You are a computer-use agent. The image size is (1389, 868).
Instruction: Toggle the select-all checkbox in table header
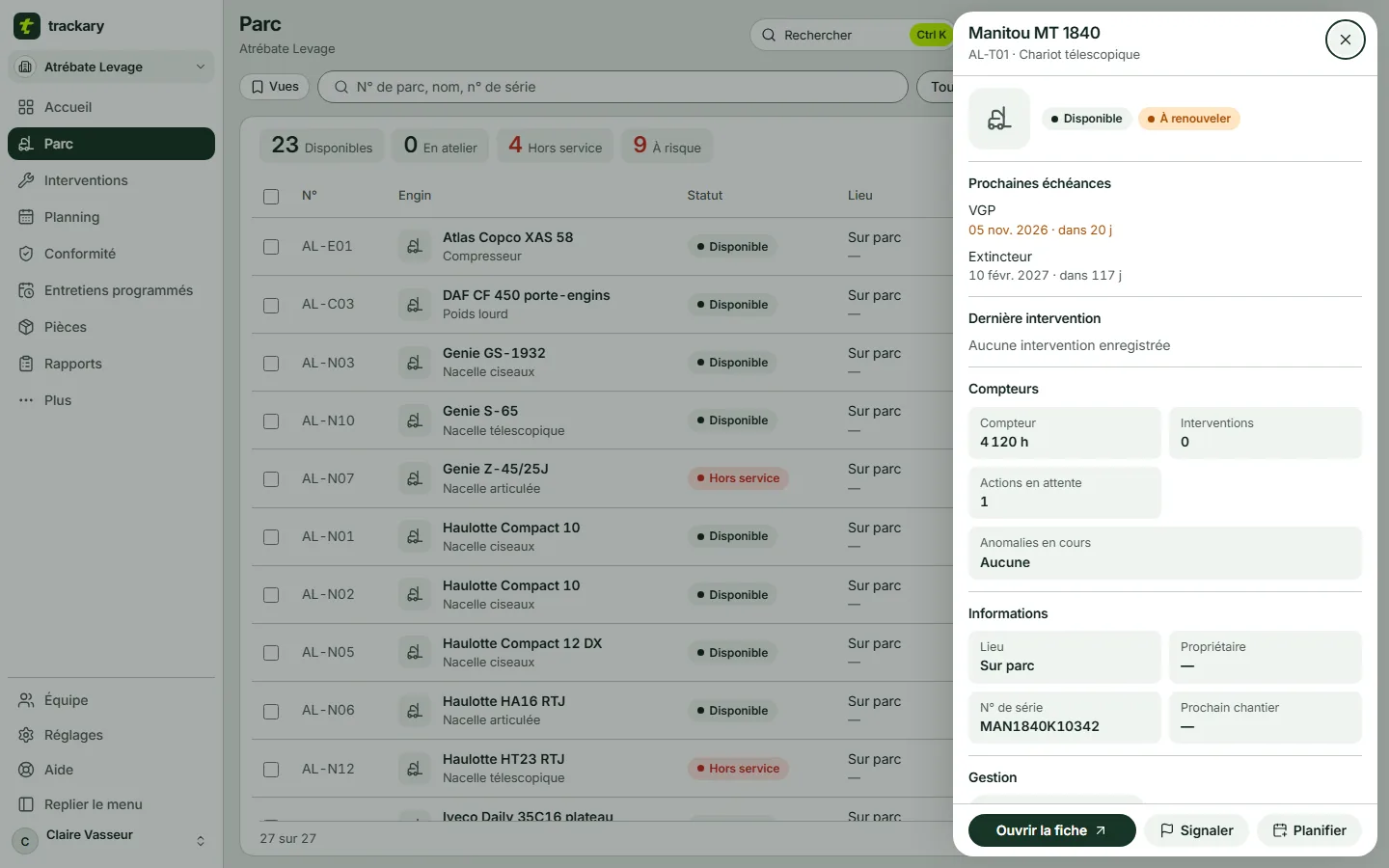tap(271, 196)
